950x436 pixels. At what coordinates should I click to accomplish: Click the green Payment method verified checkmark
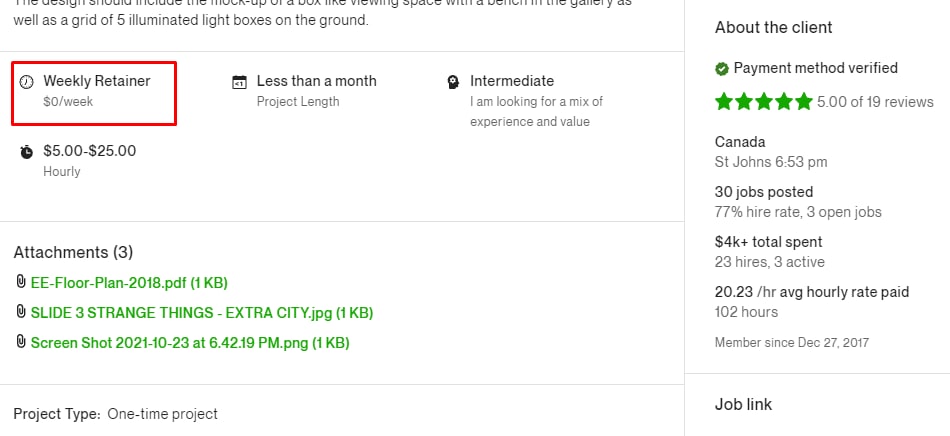pyautogui.click(x=722, y=69)
